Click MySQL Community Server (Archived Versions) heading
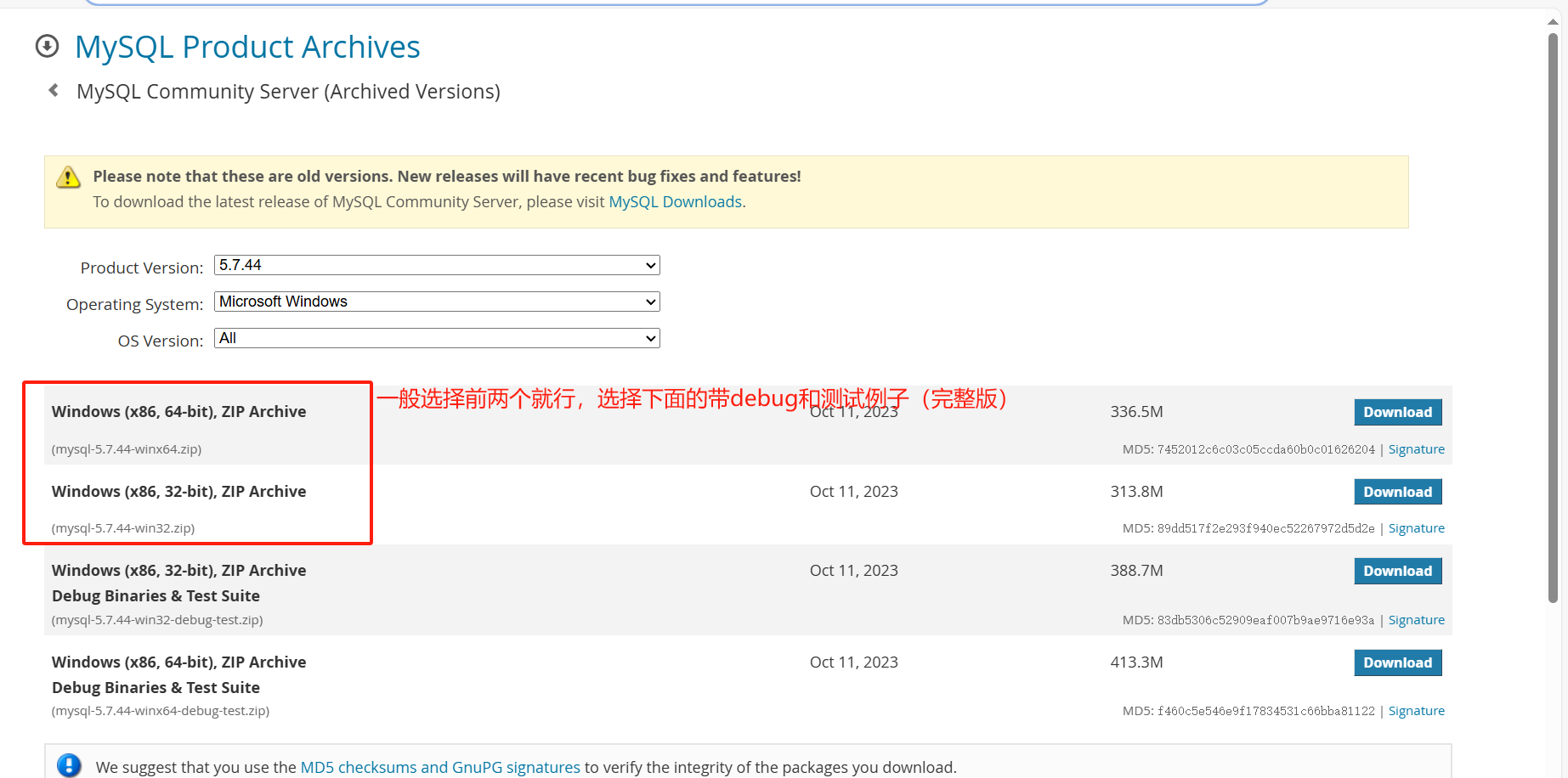 [x=288, y=92]
